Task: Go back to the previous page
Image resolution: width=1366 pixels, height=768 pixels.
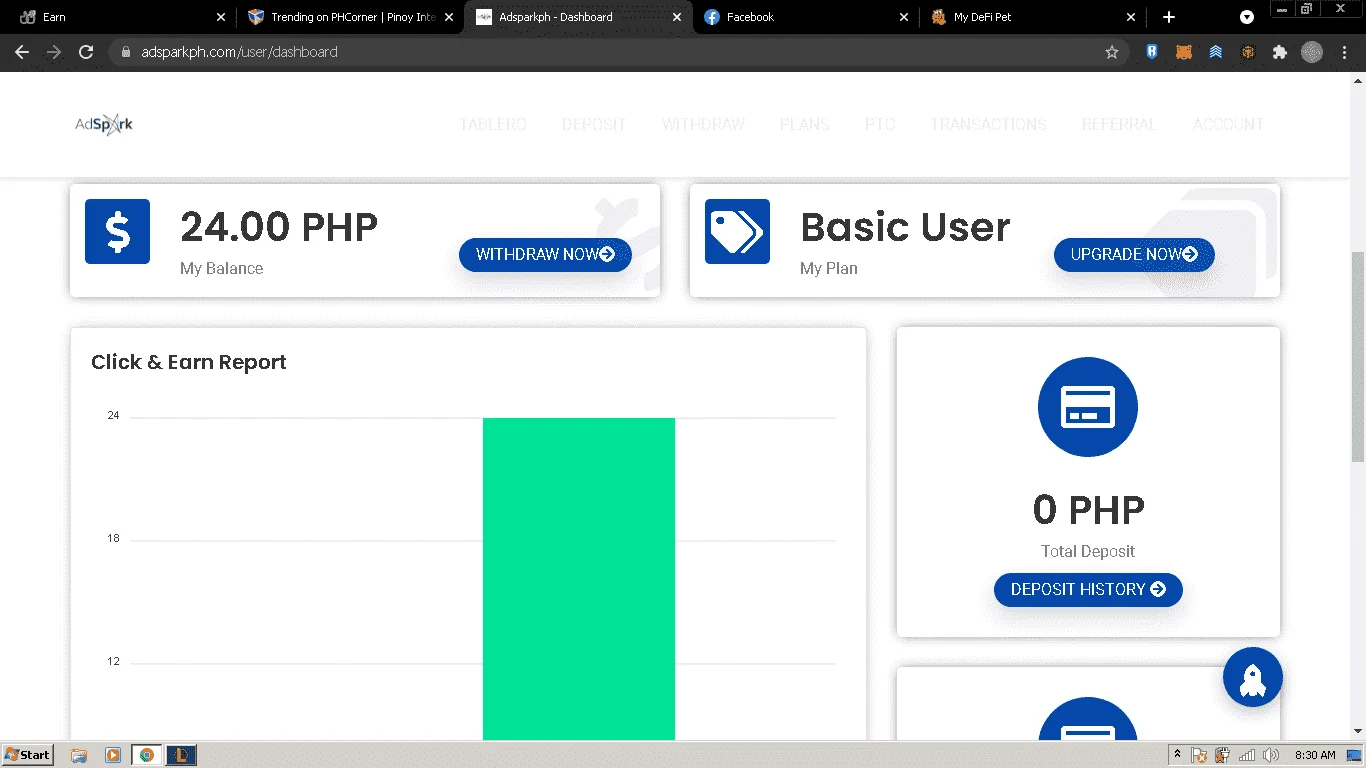Action: (x=22, y=52)
